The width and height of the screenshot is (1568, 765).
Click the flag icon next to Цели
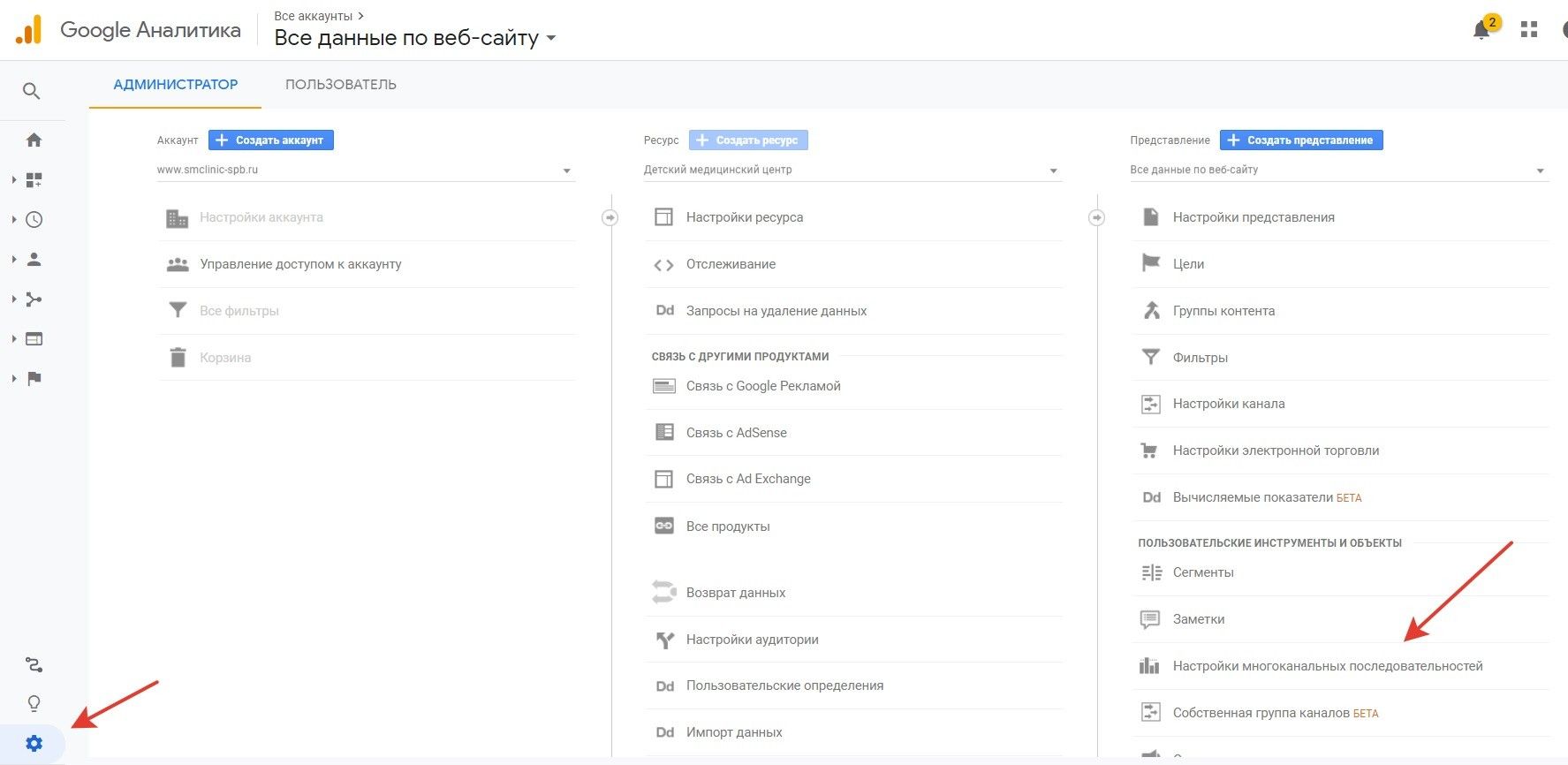click(1151, 263)
